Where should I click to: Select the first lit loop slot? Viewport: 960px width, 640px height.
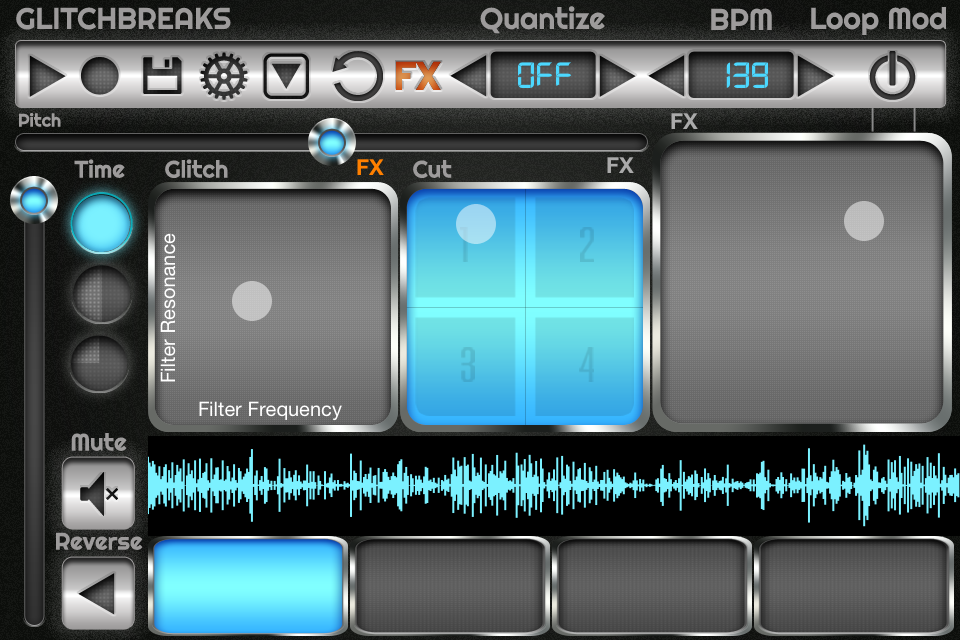[249, 585]
